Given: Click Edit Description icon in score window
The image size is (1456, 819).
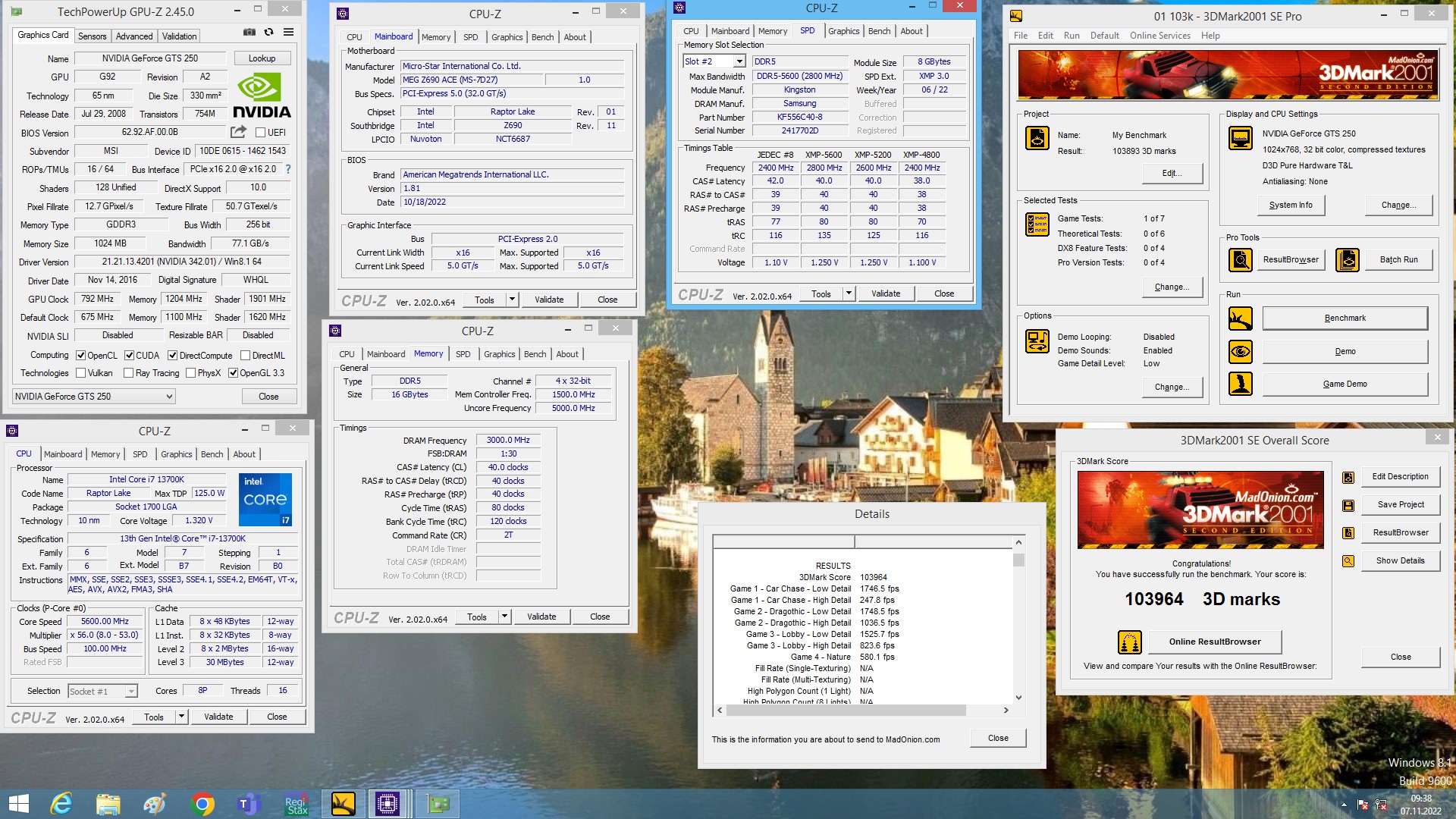Looking at the screenshot, I should 1348,477.
